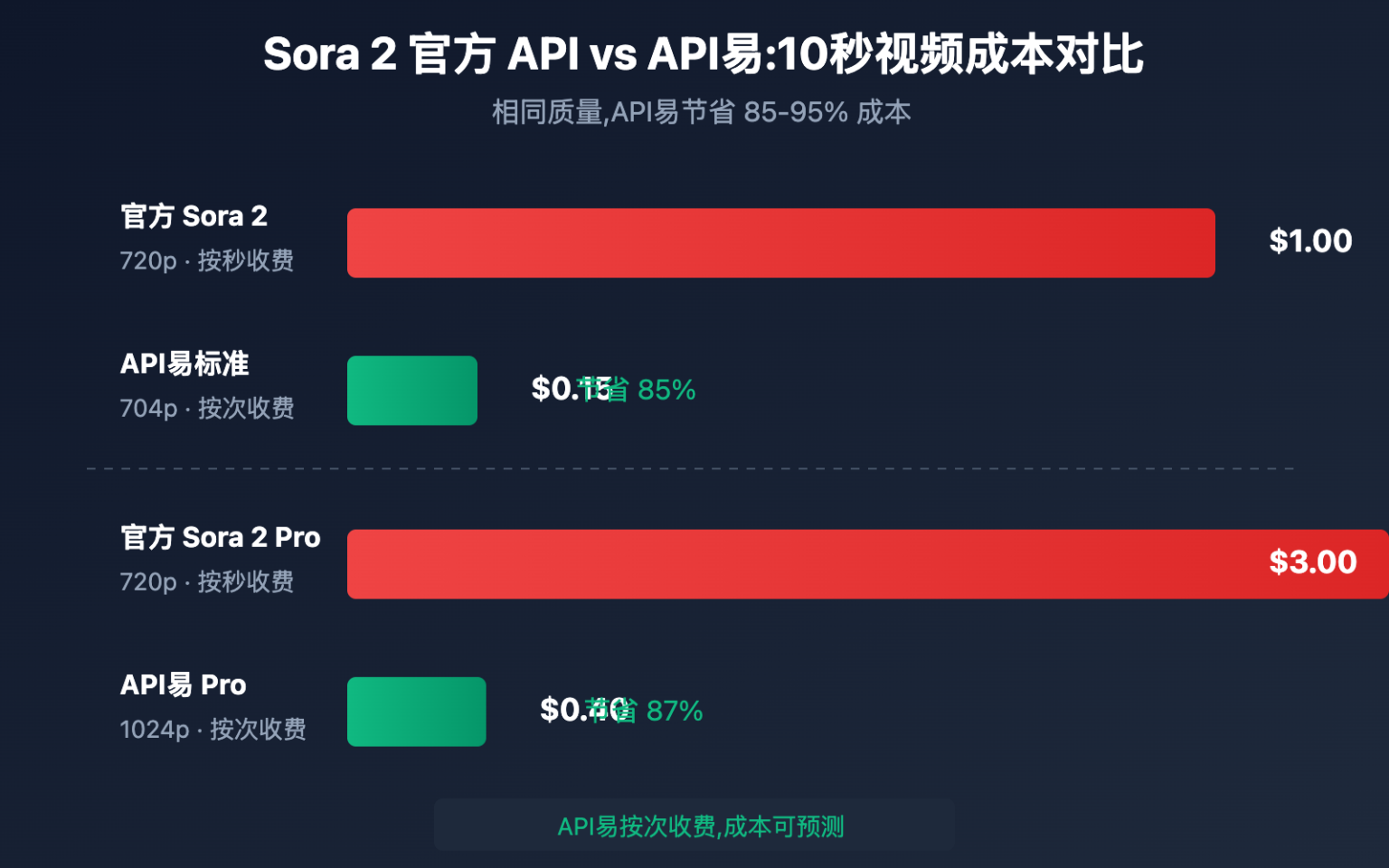
Task: Select the 官方 Sora 2 row label
Action: point(194,217)
